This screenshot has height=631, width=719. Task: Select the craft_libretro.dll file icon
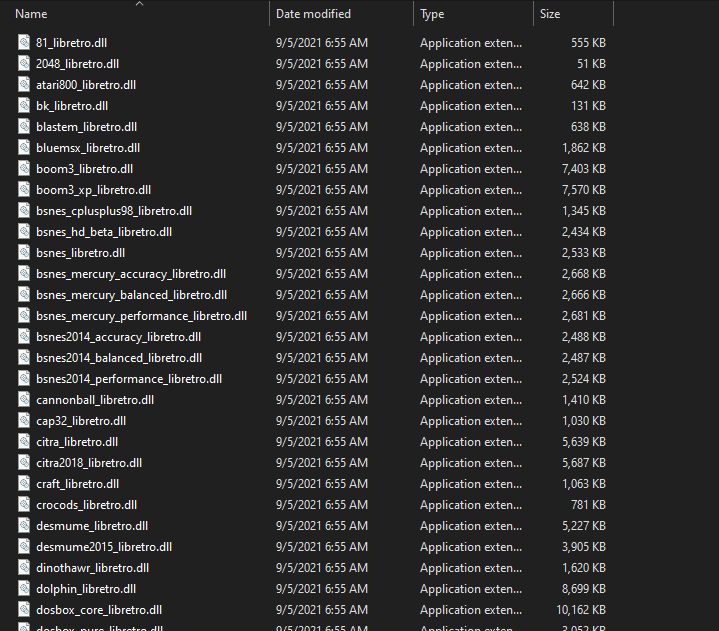click(24, 484)
